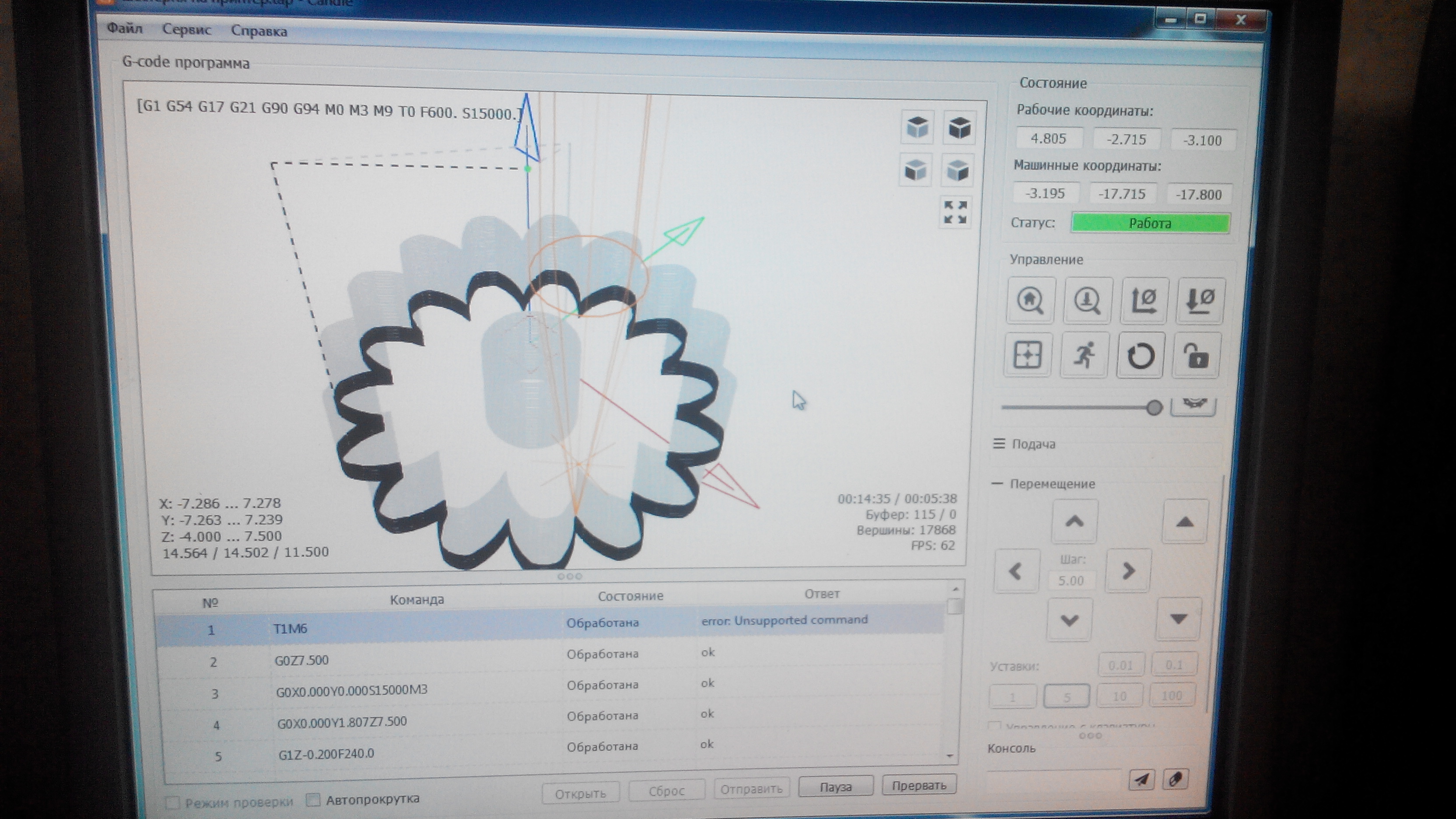Open the Файл menu
This screenshot has height=819, width=1456.
coord(124,28)
